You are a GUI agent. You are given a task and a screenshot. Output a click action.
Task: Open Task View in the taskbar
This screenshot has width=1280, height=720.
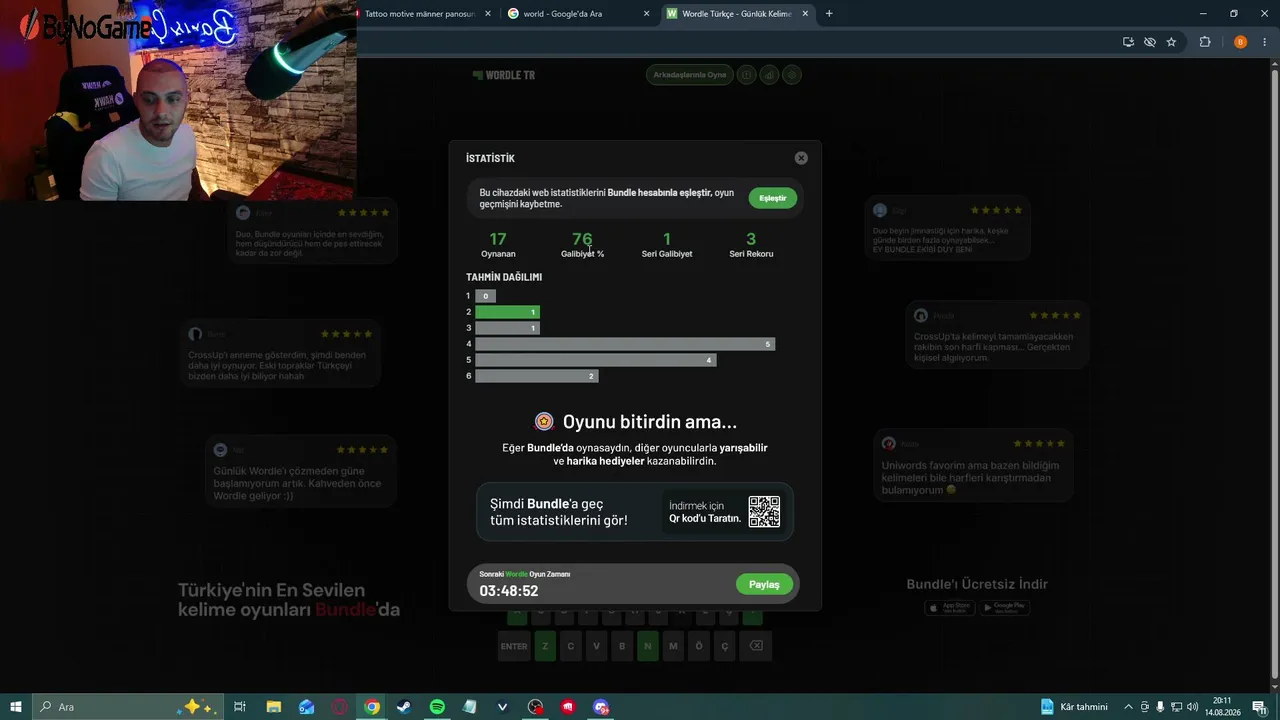[x=240, y=707]
